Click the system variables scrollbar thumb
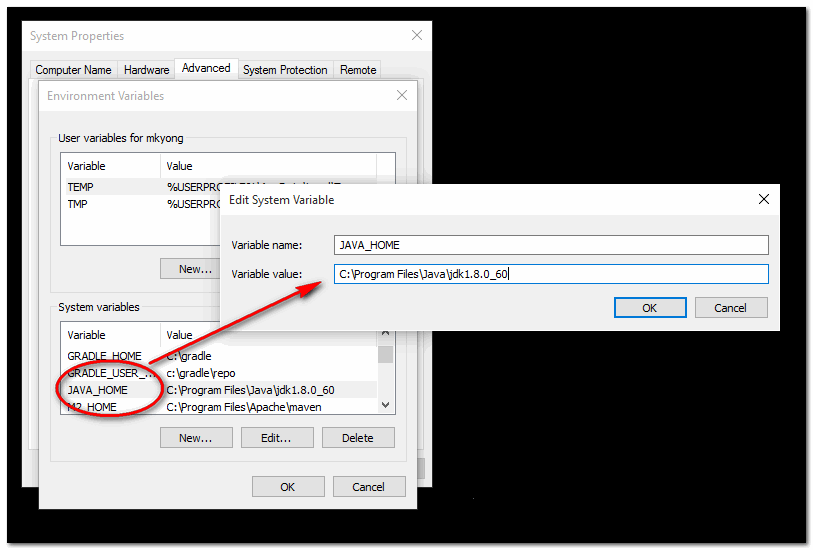Viewport: 813px width, 550px height. click(385, 355)
